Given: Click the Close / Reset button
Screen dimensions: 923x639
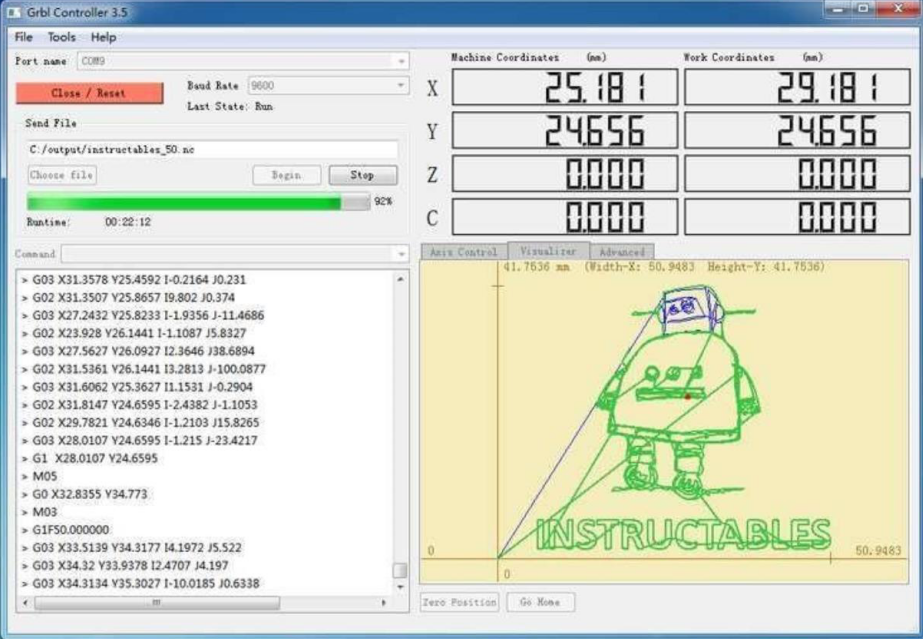Looking at the screenshot, I should click(x=89, y=93).
